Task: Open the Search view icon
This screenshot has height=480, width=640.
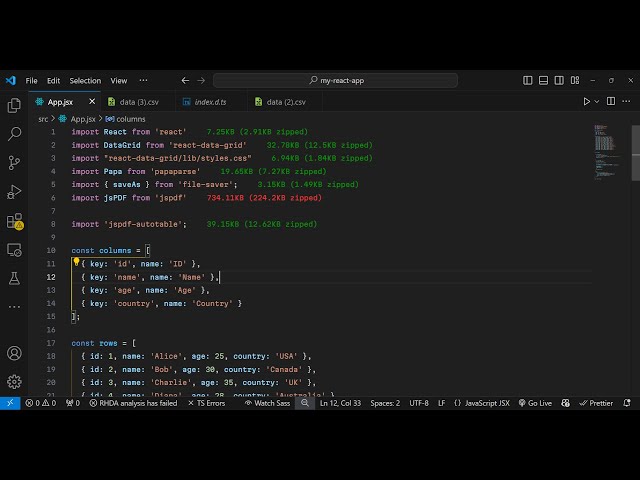Action: [x=14, y=133]
